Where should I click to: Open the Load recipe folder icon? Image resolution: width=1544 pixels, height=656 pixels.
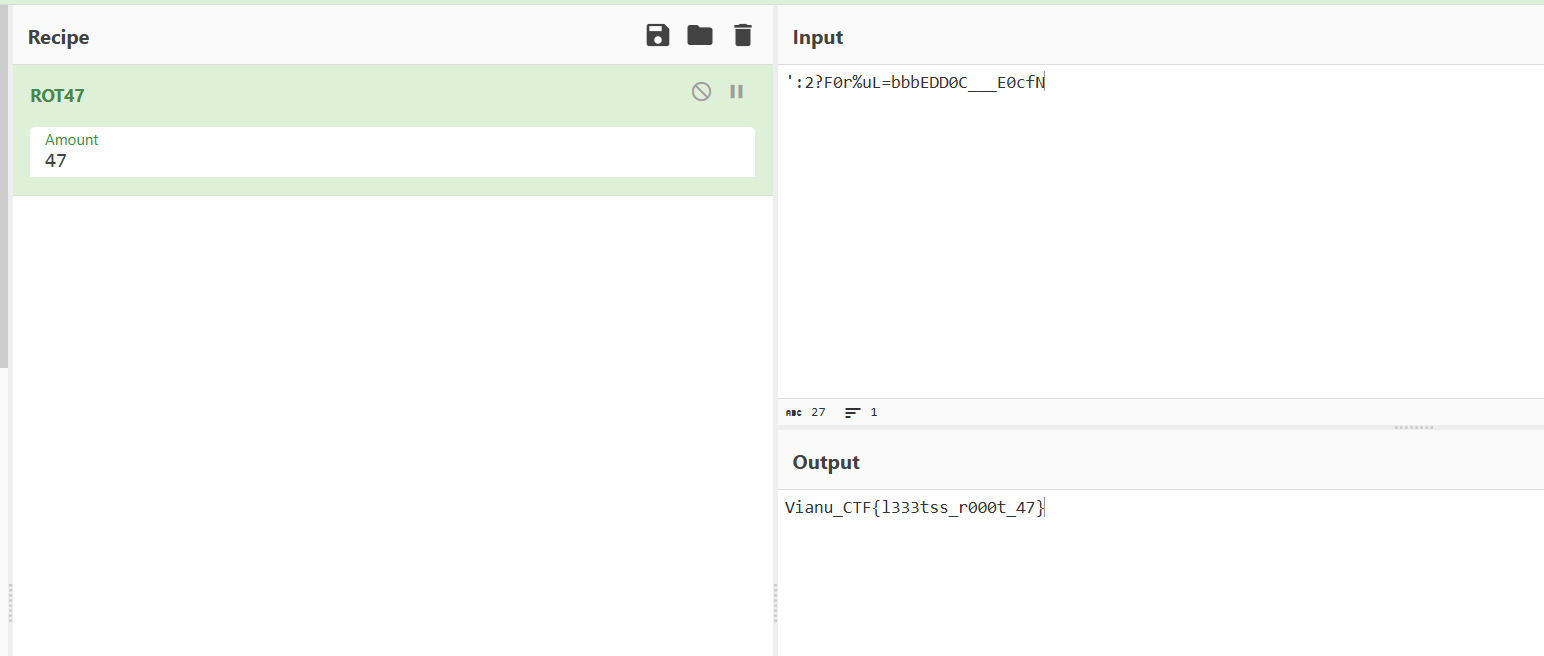pos(700,36)
